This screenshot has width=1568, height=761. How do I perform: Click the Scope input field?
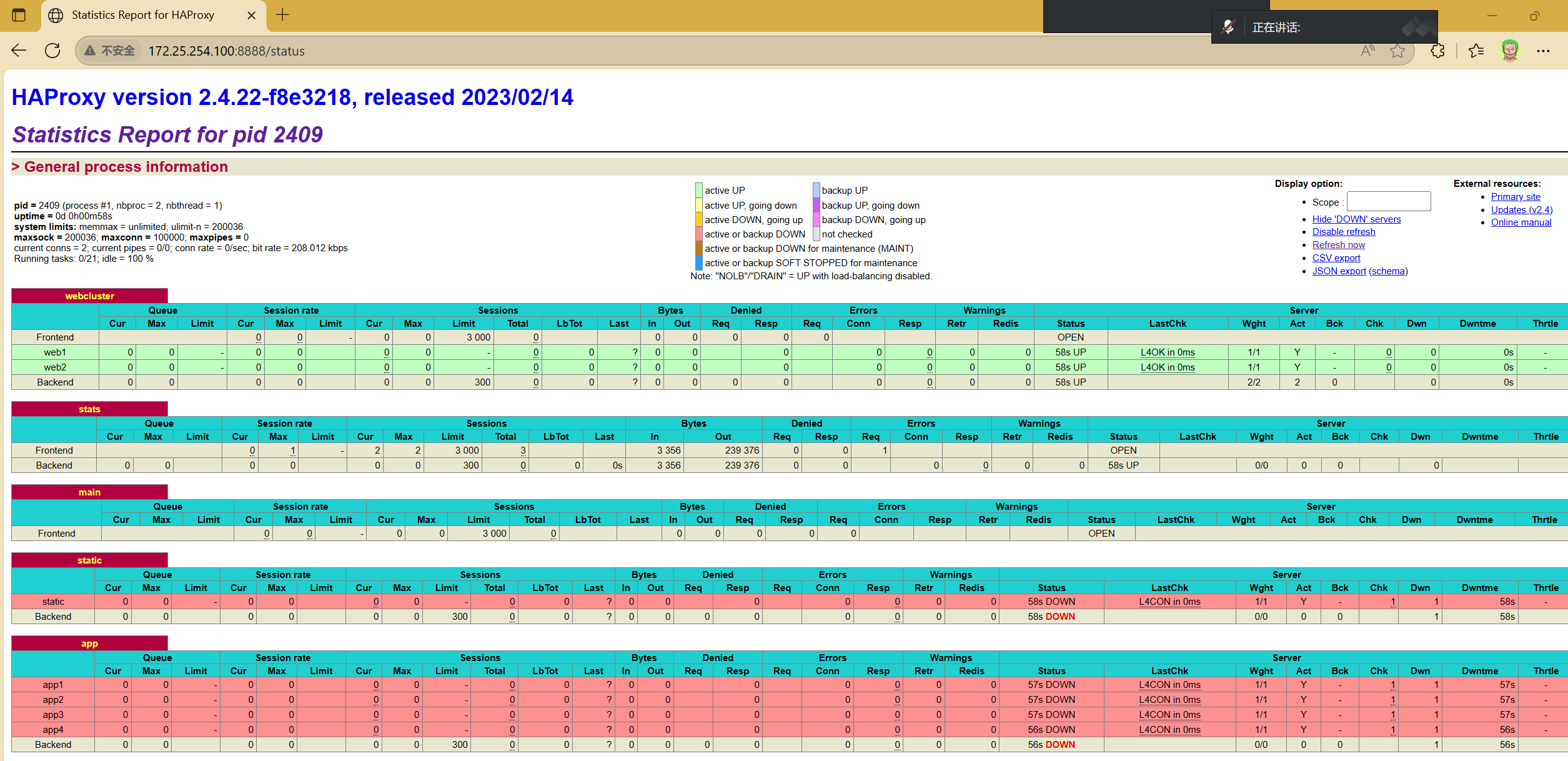pyautogui.click(x=1389, y=201)
